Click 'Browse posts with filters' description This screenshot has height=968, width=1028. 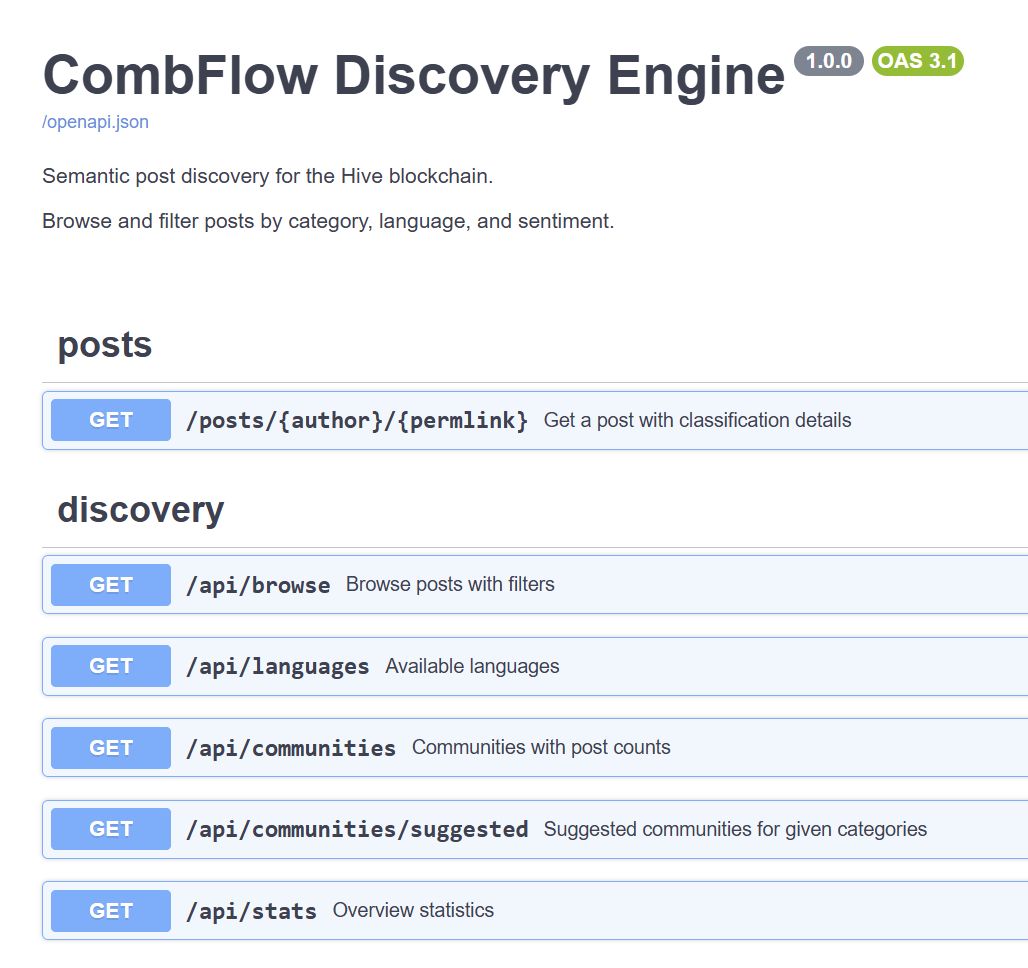point(450,584)
